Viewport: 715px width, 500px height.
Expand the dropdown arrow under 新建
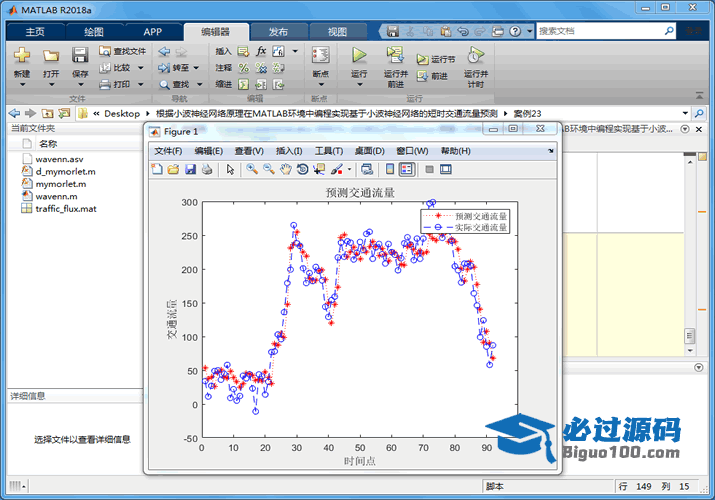tap(22, 85)
